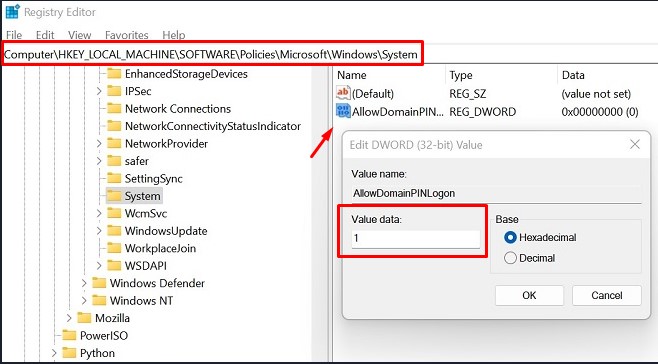Expand the NetworkProvider key
658x364 pixels.
99,144
